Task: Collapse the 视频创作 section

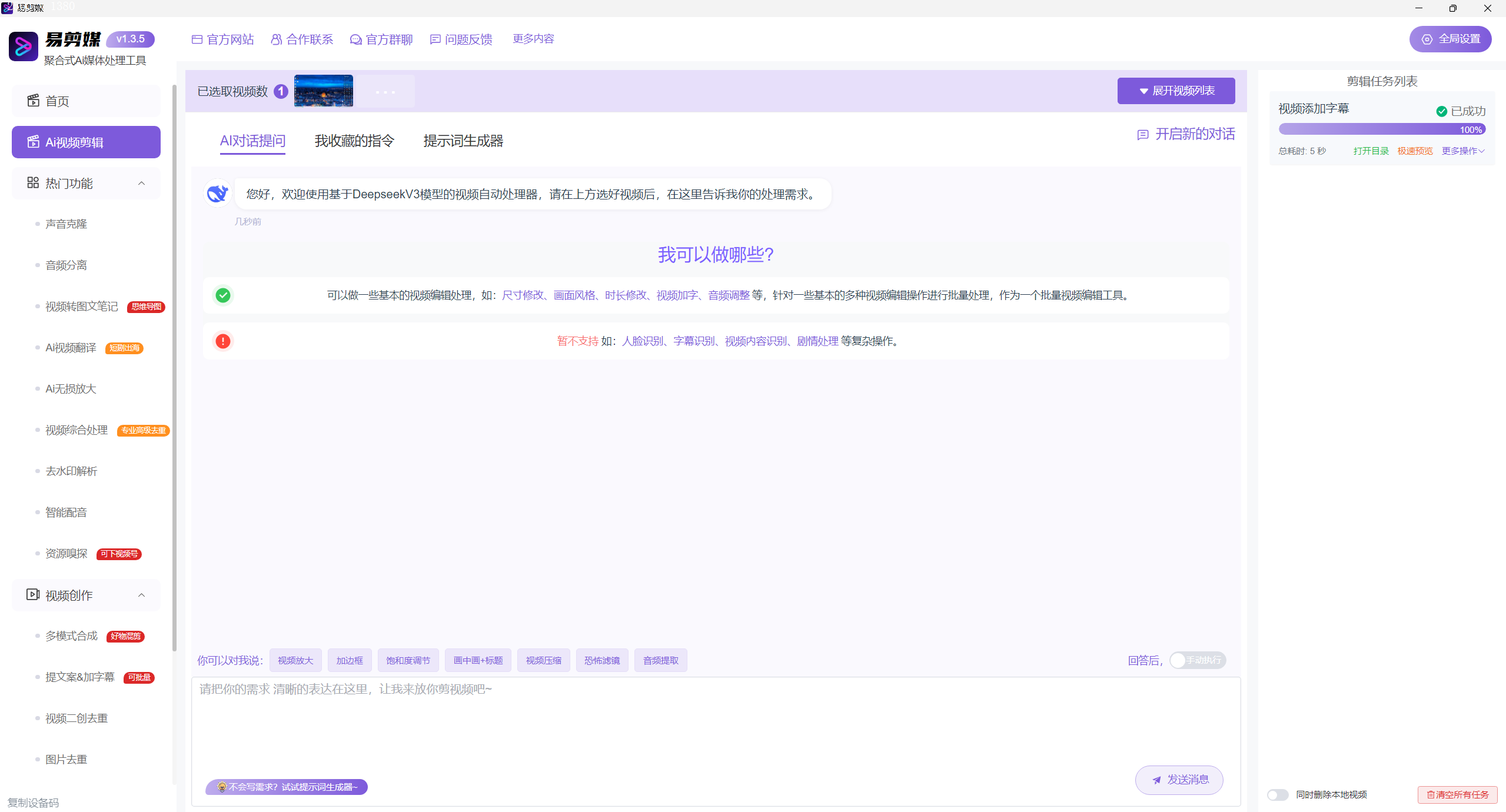Action: coord(141,595)
